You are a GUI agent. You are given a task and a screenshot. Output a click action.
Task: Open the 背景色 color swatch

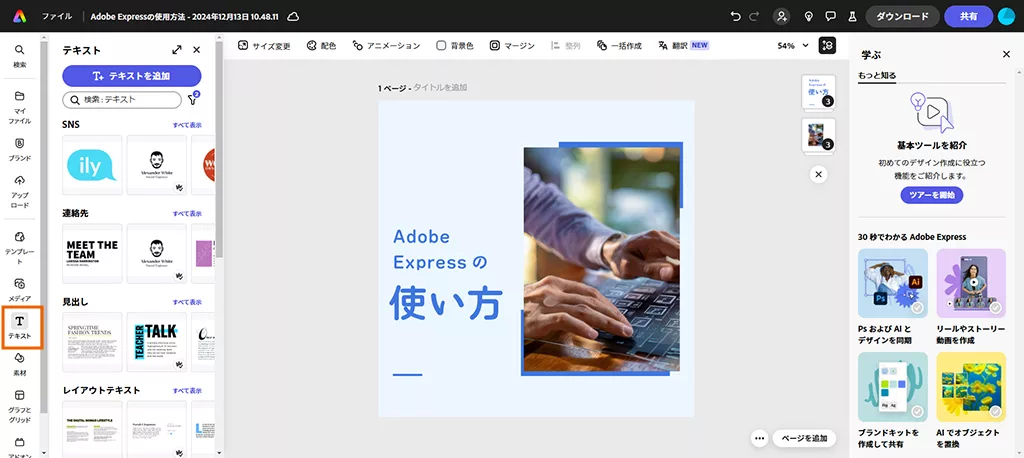tap(455, 46)
